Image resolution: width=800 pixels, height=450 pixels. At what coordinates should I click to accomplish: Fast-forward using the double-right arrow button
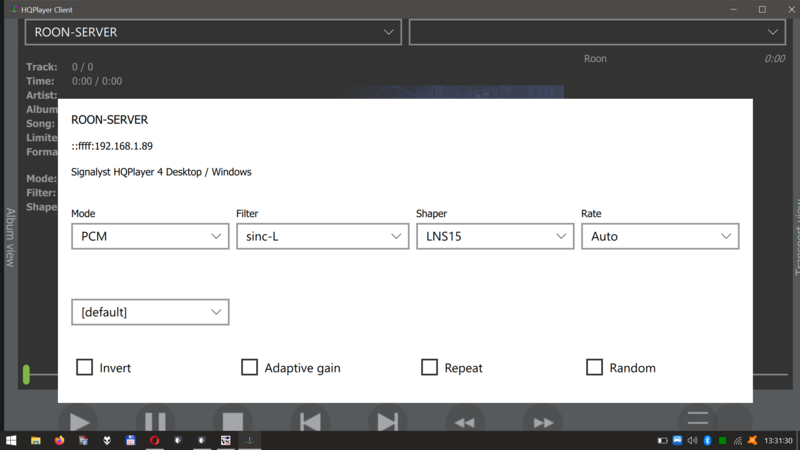coord(543,421)
